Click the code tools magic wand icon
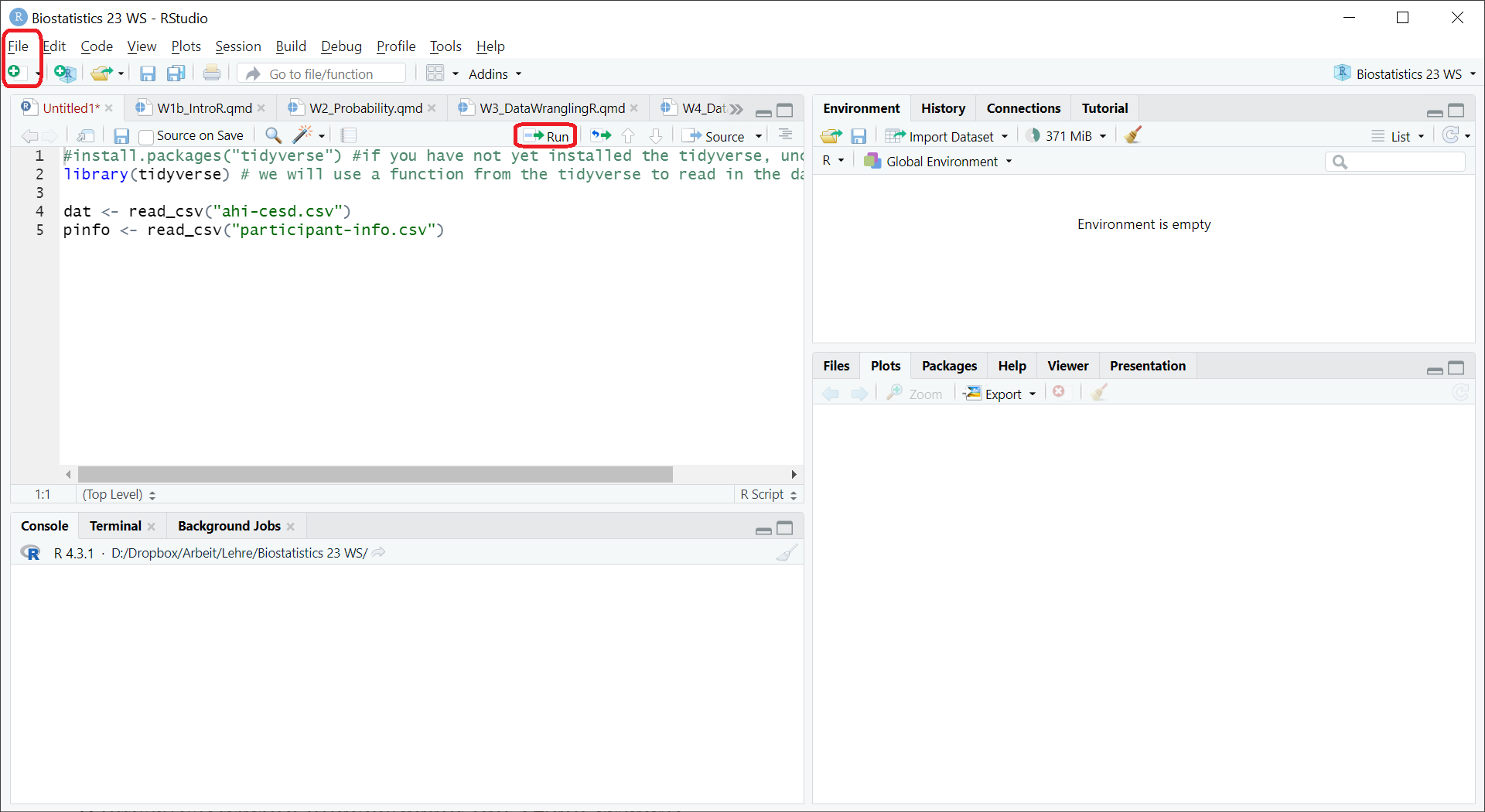Screen dimensions: 1485x812 pos(302,135)
